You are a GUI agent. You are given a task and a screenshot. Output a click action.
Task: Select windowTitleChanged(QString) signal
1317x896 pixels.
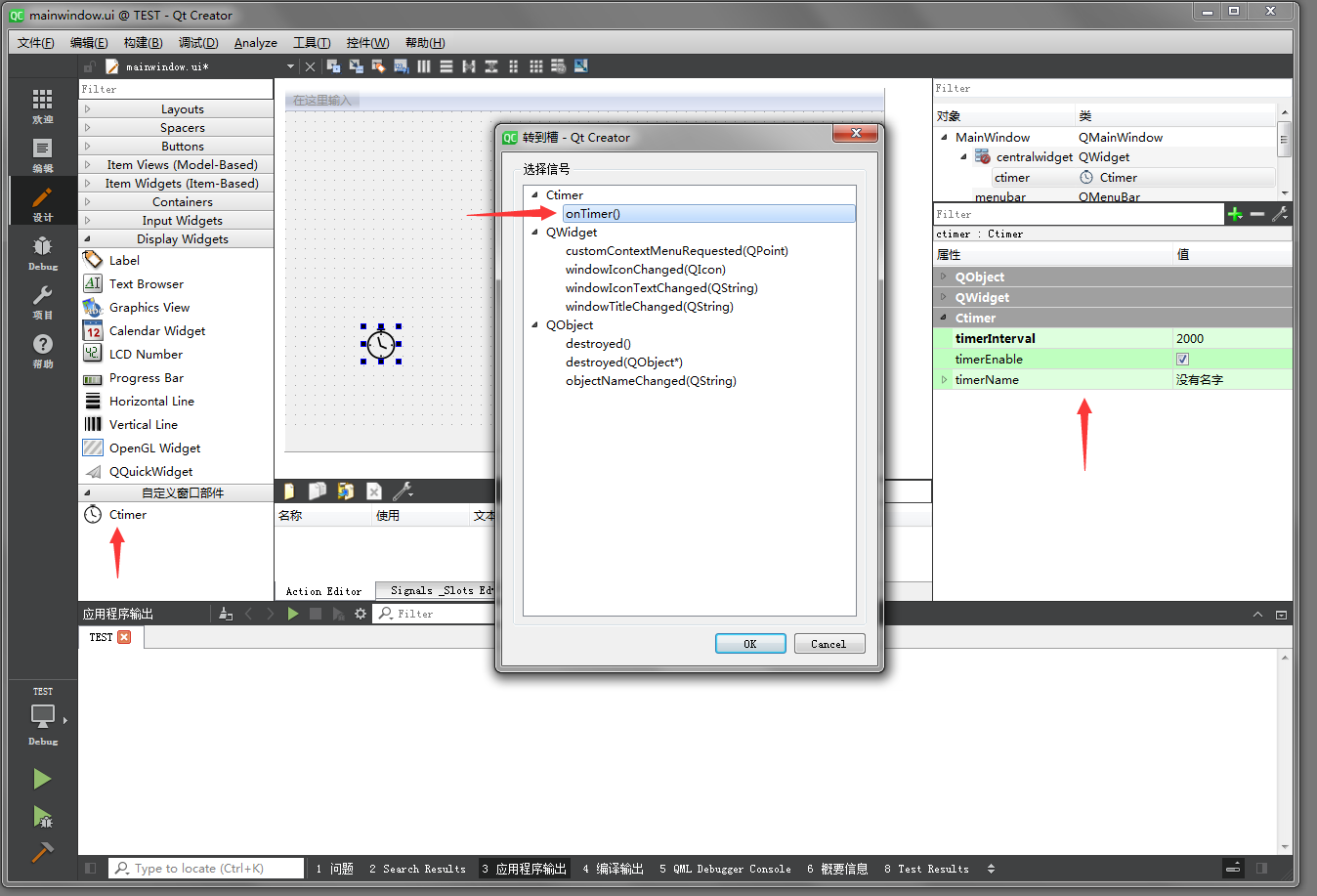(650, 307)
